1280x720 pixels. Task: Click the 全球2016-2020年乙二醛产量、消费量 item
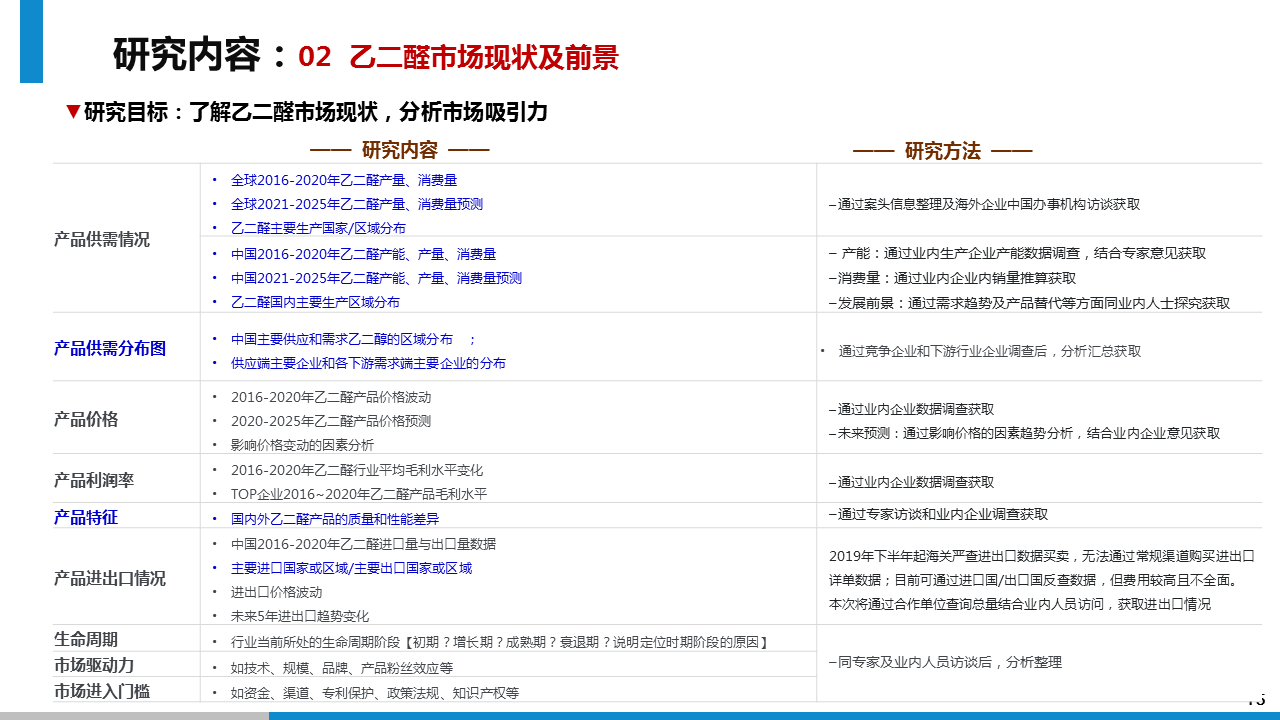(344, 180)
